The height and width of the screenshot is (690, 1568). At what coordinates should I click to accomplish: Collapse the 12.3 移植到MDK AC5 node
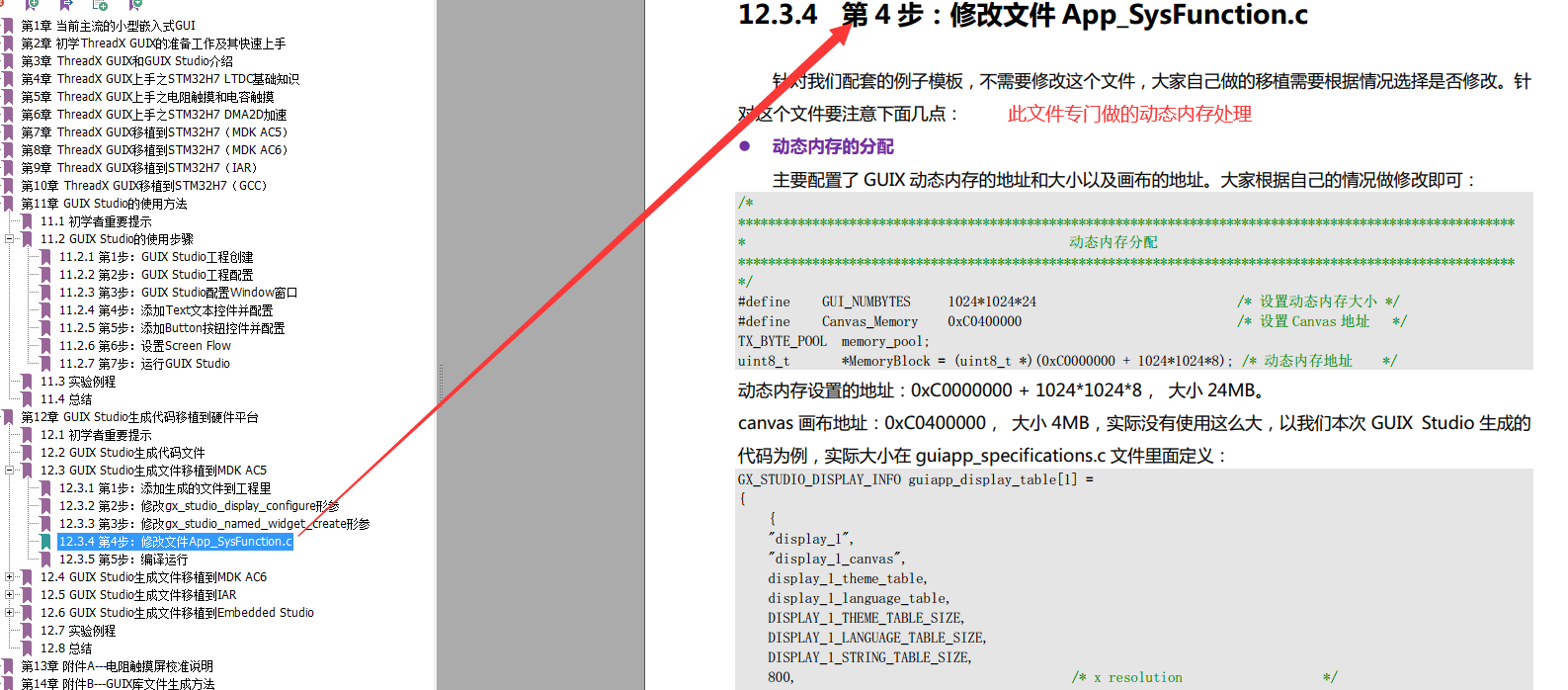[10, 471]
